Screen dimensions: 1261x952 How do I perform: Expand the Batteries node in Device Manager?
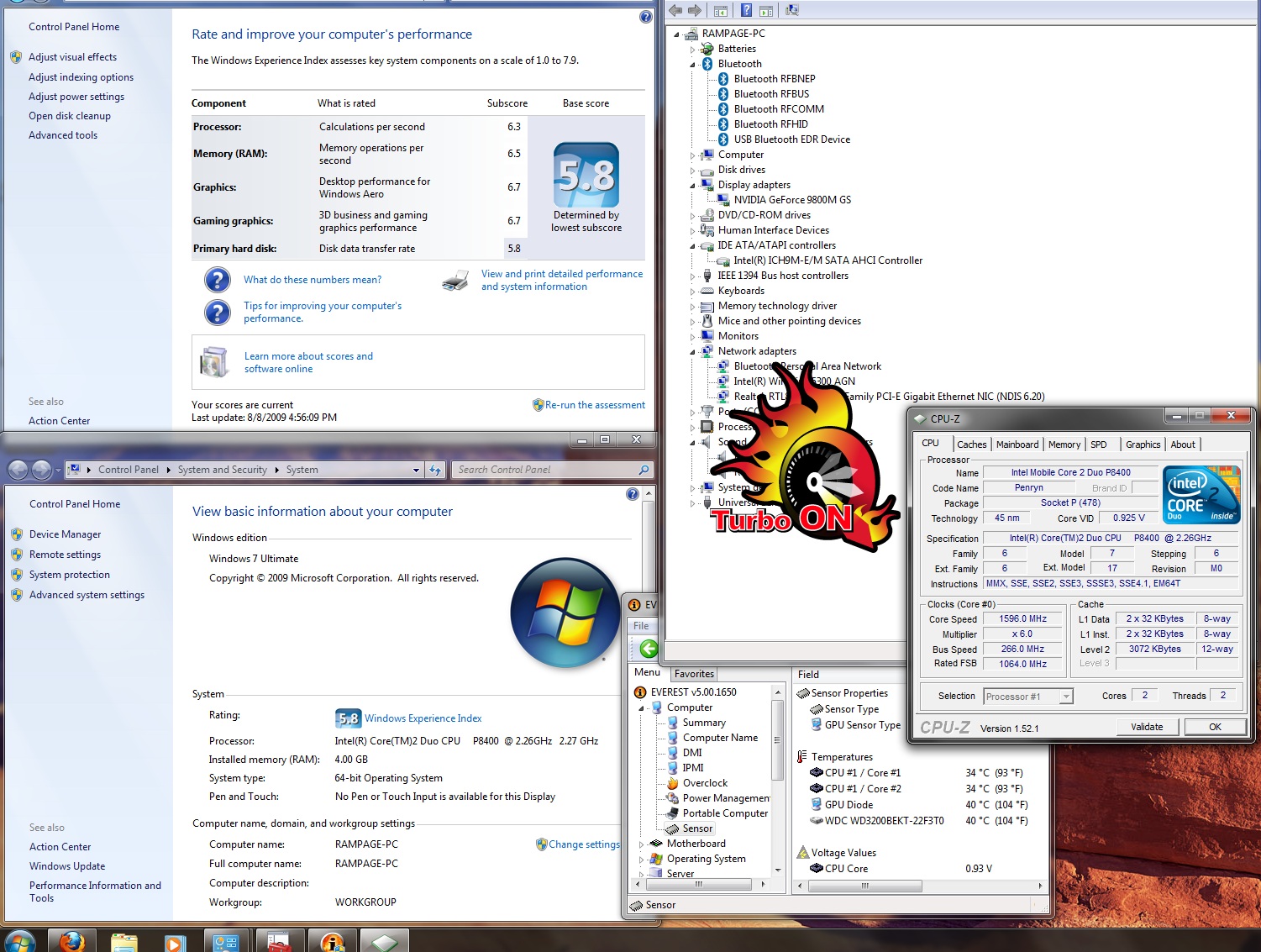click(x=693, y=49)
